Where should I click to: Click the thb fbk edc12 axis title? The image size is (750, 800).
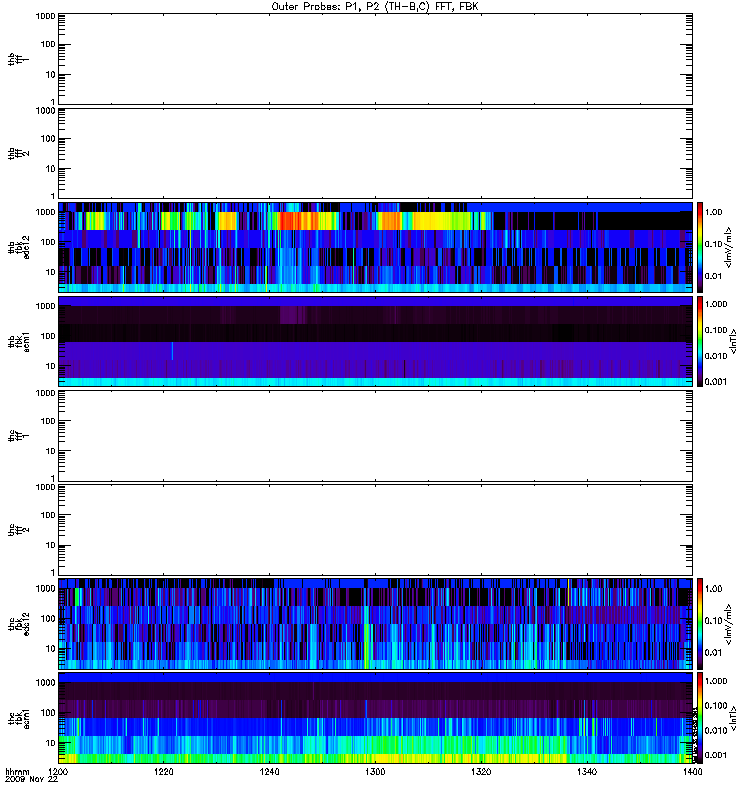coord(18,247)
